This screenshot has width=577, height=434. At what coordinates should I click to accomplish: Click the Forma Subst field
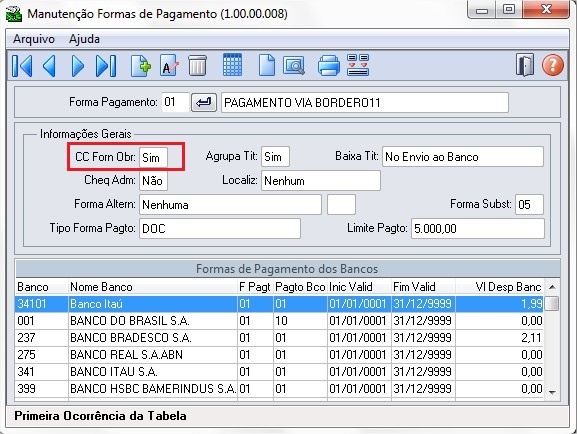click(529, 205)
